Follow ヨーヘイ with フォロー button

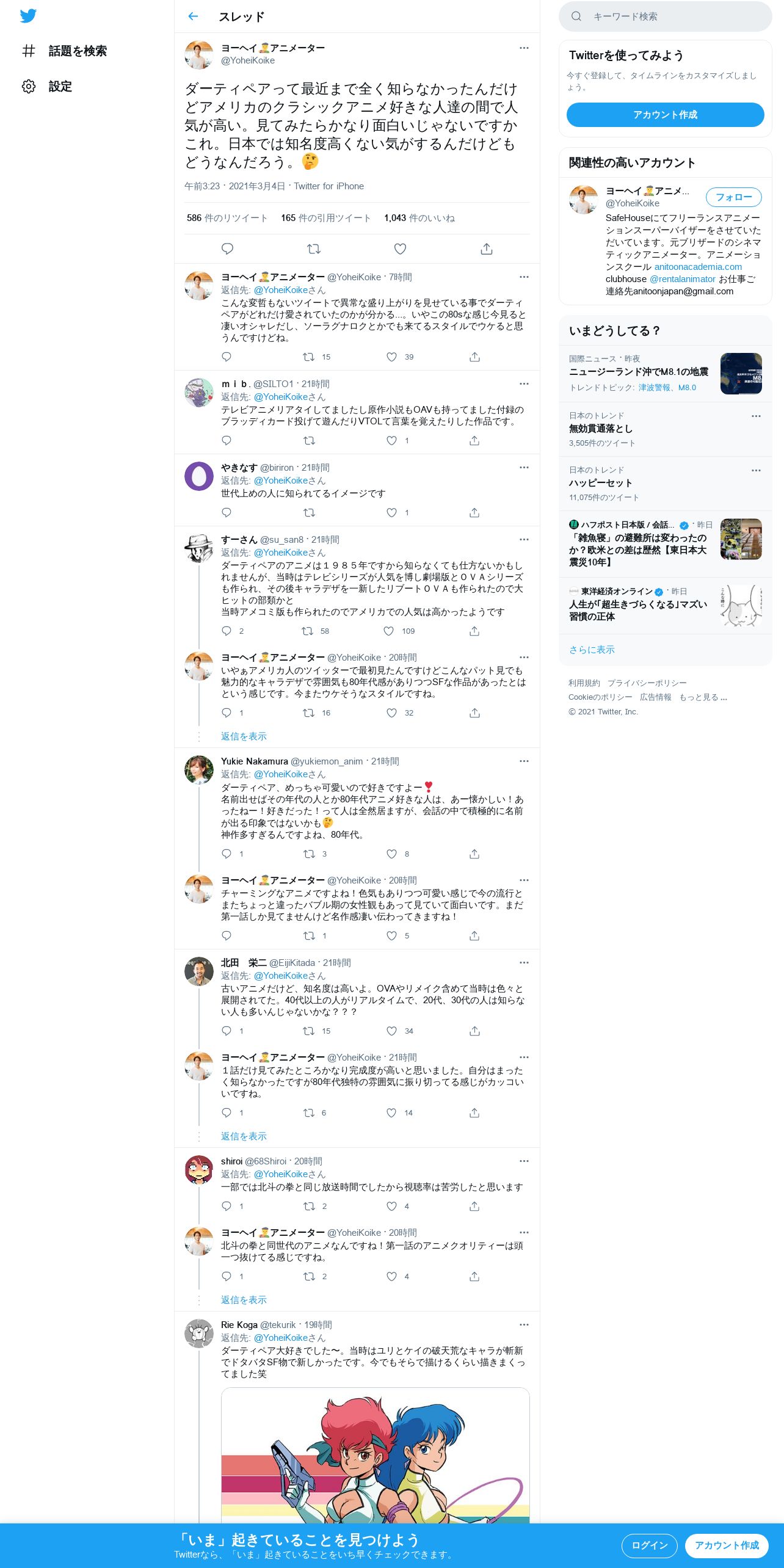coord(733,197)
